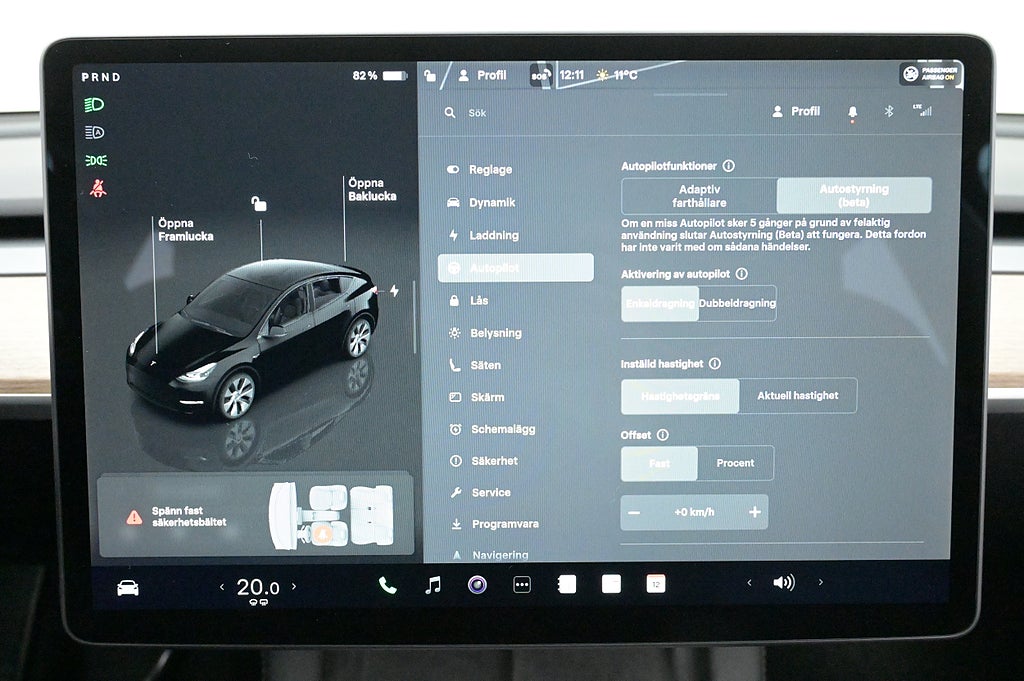Open the Laddning settings menu
The image size is (1024, 681).
(494, 235)
